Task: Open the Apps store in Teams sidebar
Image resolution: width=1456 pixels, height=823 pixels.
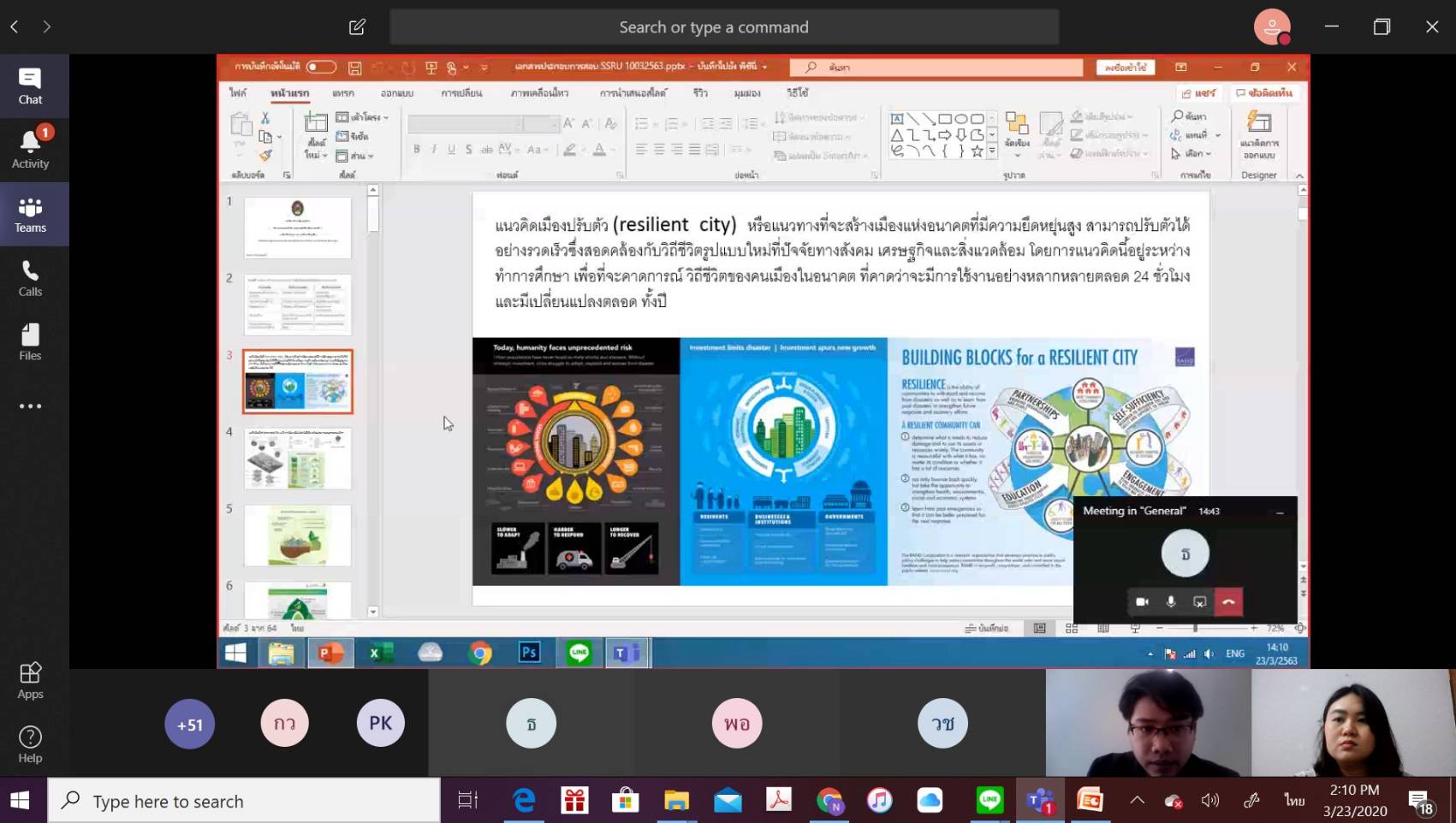Action: coord(30,681)
